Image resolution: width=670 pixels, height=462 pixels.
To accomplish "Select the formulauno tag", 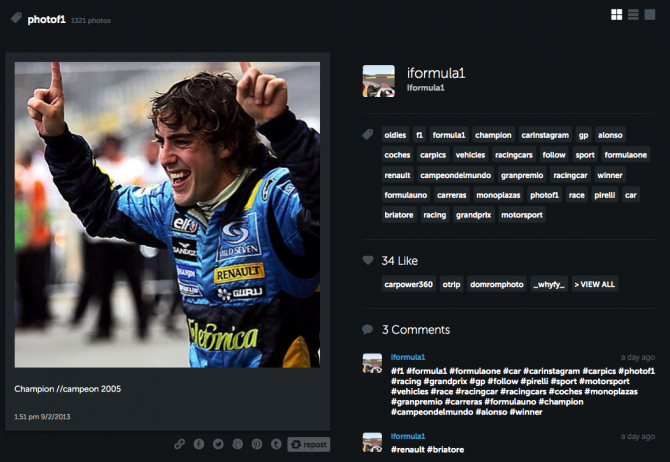I will click(406, 195).
